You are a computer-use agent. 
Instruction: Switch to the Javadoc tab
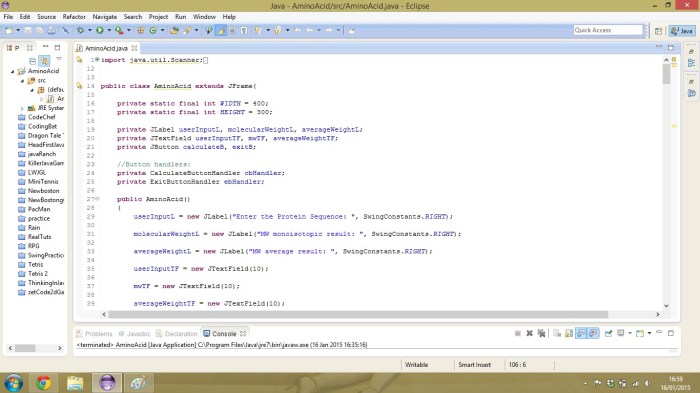(134, 334)
